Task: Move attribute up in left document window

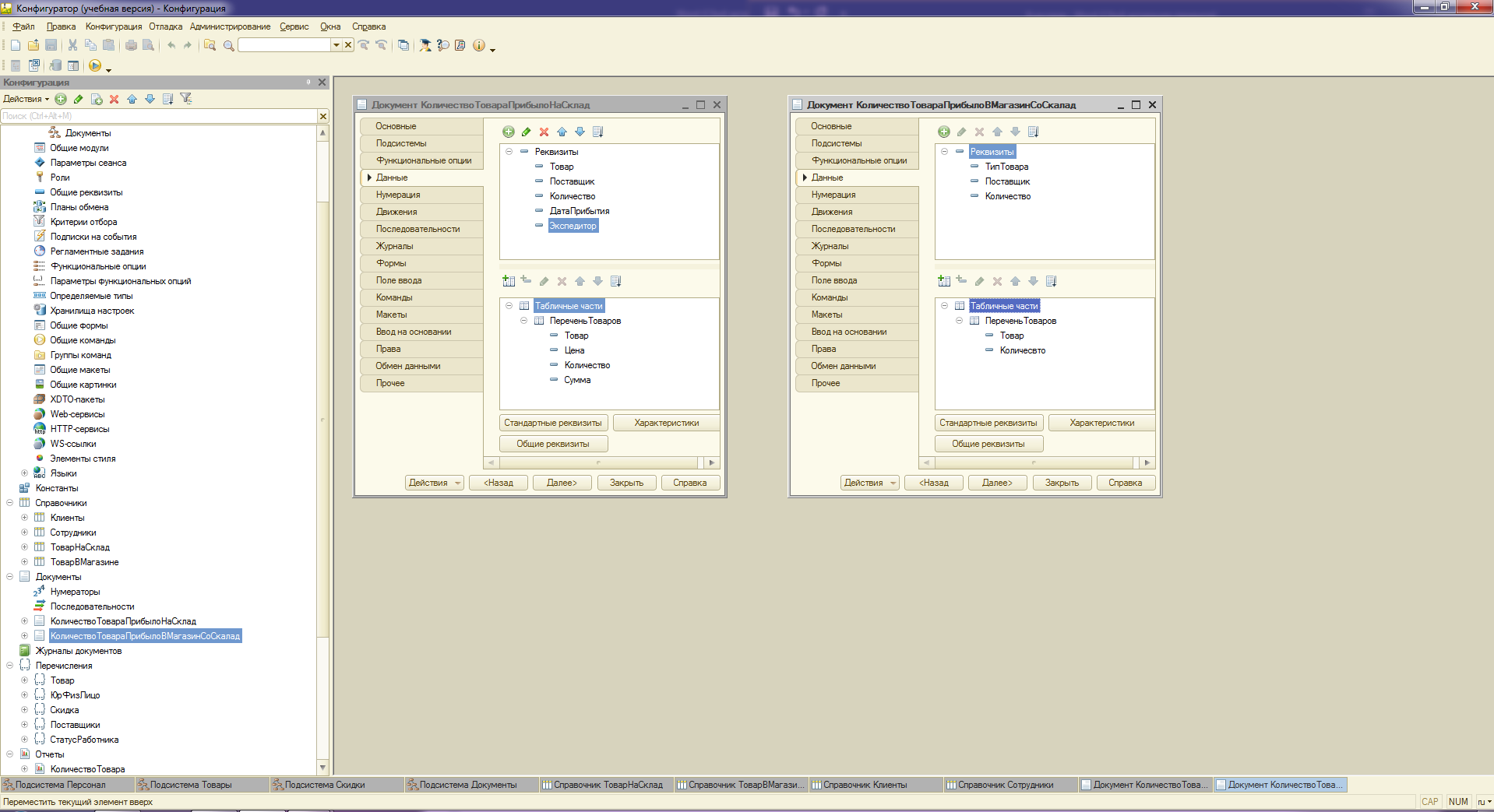Action: tap(562, 132)
